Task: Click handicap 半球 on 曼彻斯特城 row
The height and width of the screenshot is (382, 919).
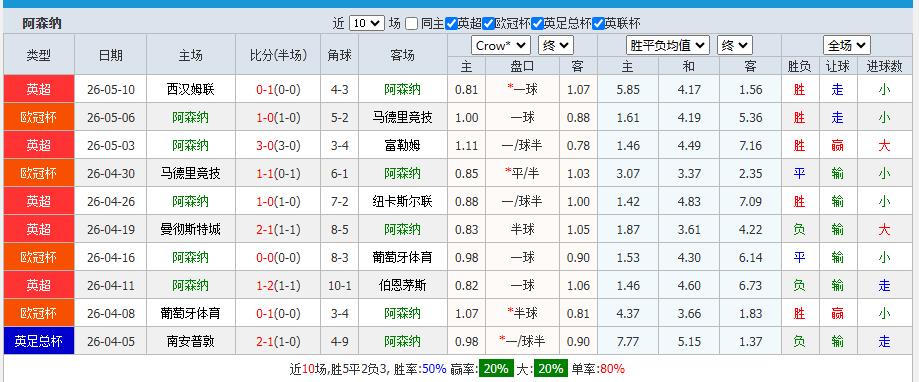Action: point(522,229)
